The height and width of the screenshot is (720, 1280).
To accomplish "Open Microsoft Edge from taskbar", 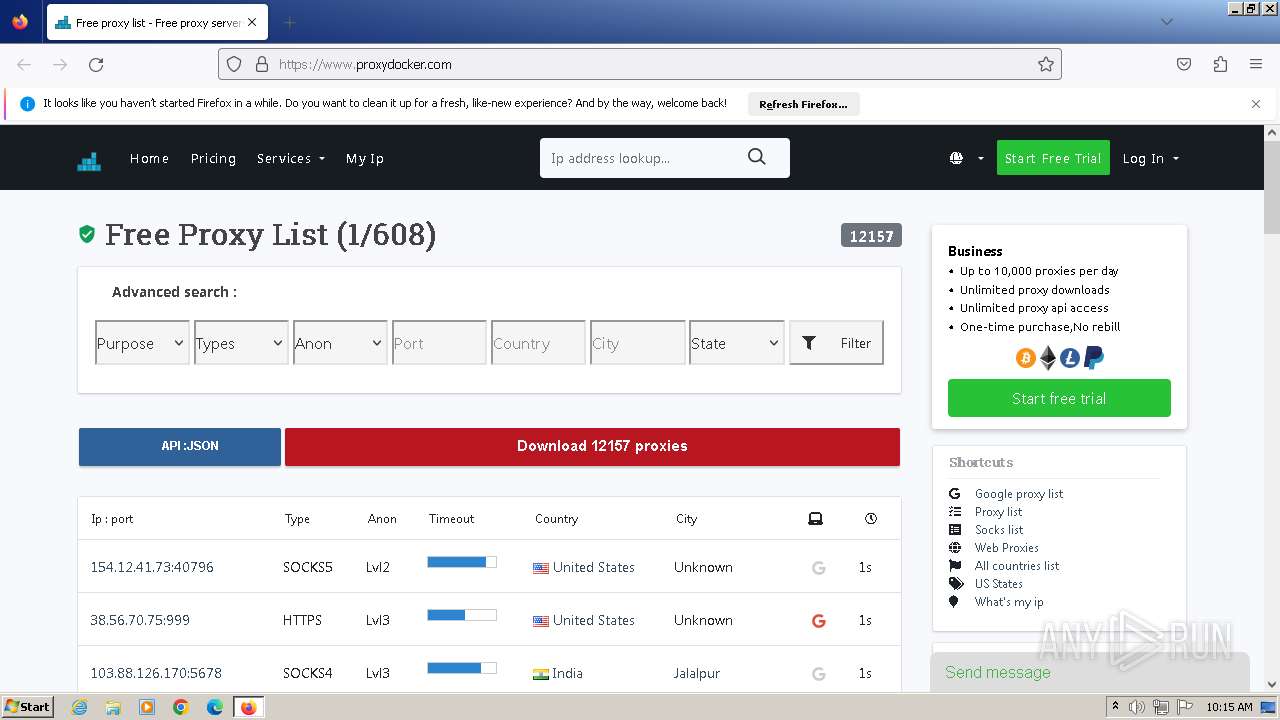I will (215, 707).
